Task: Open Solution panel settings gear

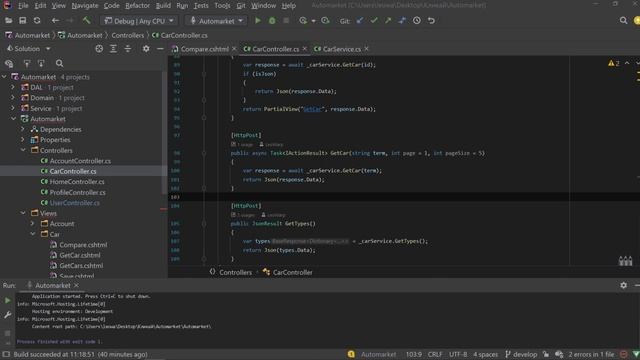Action: [x=146, y=49]
